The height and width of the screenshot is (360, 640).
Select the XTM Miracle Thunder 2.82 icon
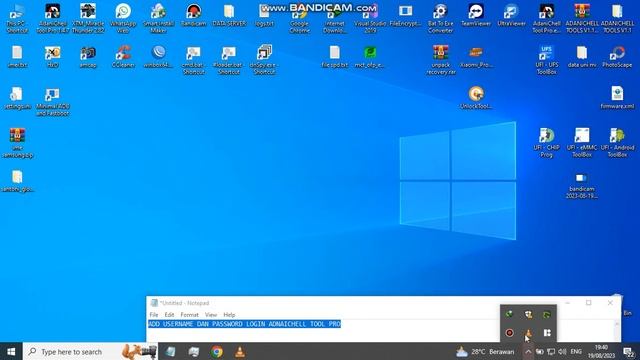coord(88,18)
